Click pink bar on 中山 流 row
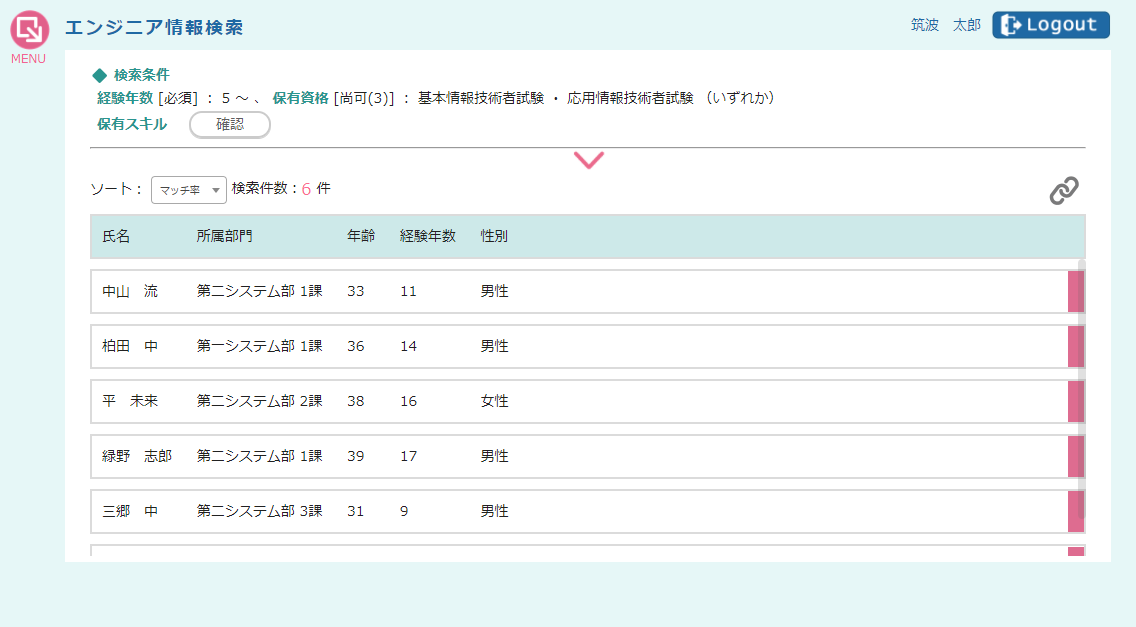 pyautogui.click(x=1076, y=291)
